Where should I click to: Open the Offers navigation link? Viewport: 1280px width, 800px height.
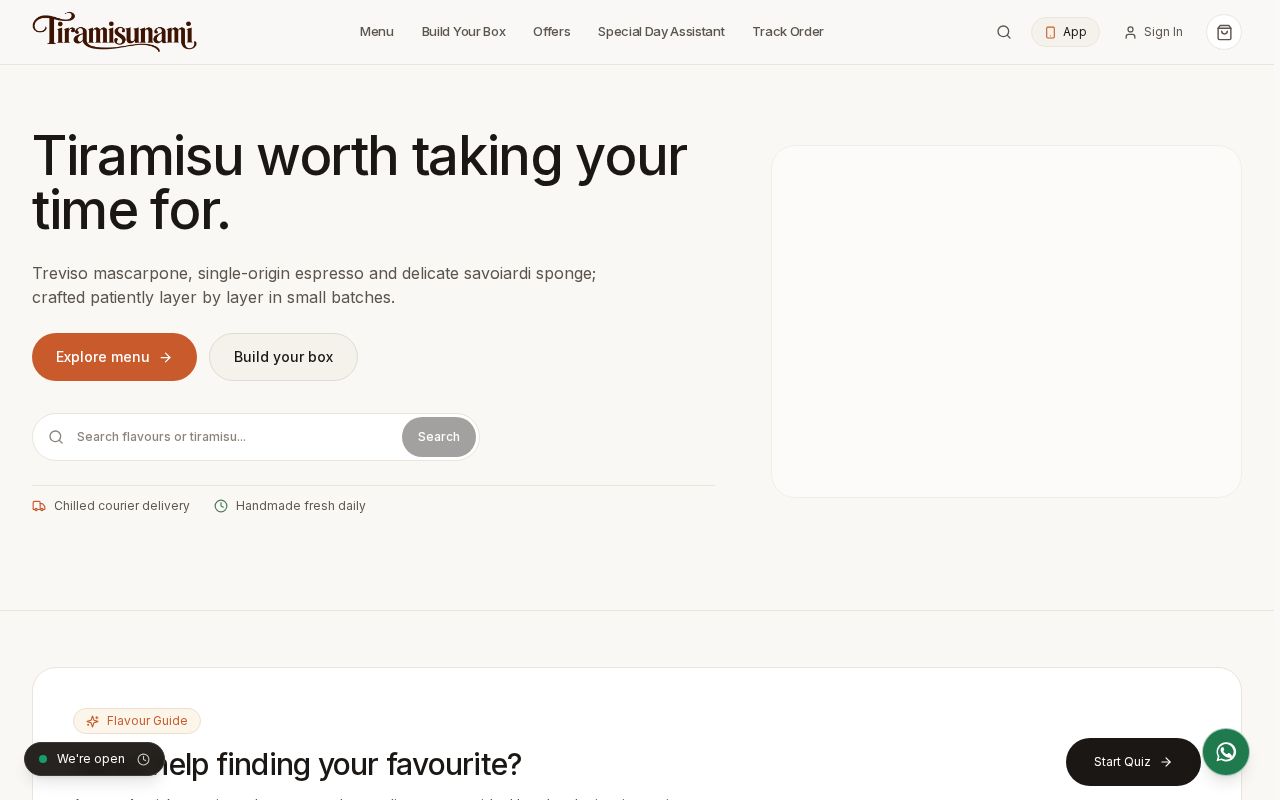click(552, 32)
